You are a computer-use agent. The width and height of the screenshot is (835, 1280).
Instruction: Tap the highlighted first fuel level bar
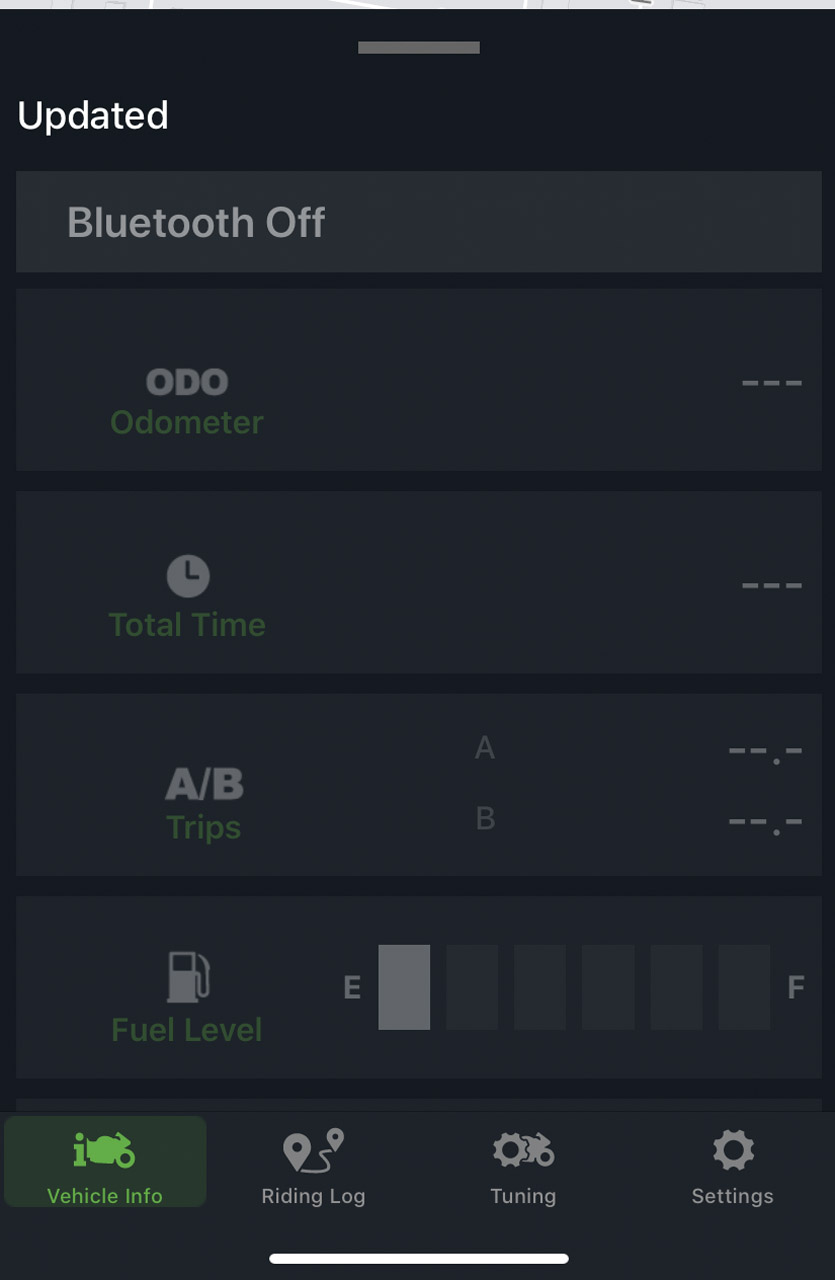[x=404, y=987]
